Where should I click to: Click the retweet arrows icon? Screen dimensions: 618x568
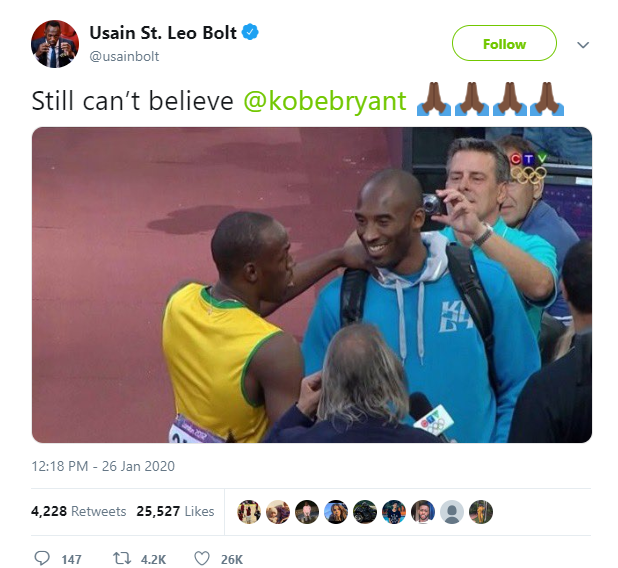coord(122,559)
